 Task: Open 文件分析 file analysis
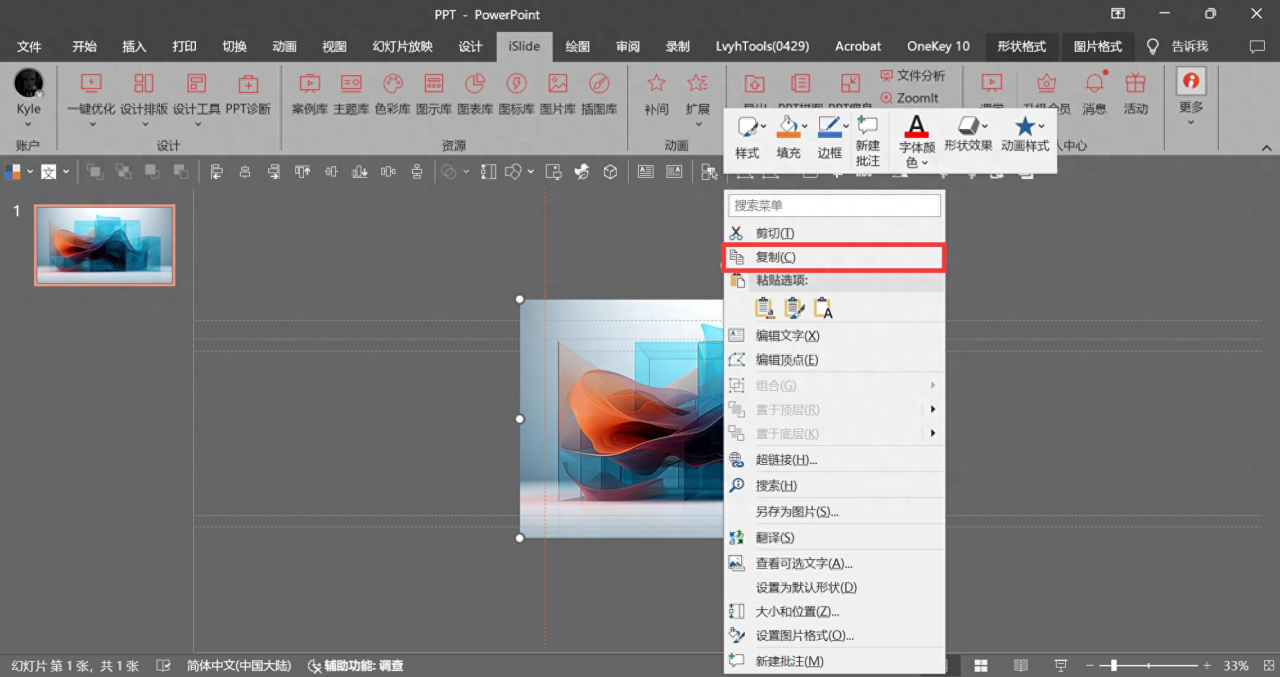(x=913, y=75)
